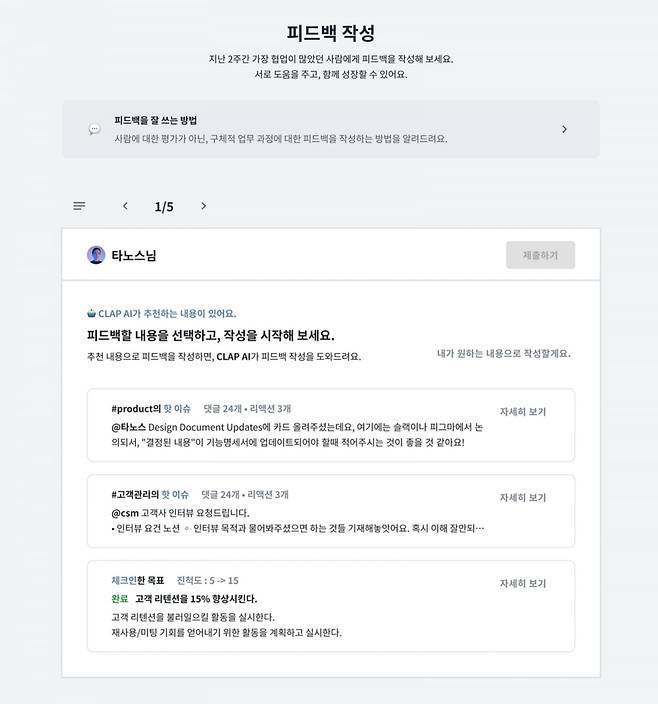Image resolution: width=658 pixels, height=704 pixels.
Task: Select the 체크인한 목표 goal card
Action: tap(331, 606)
